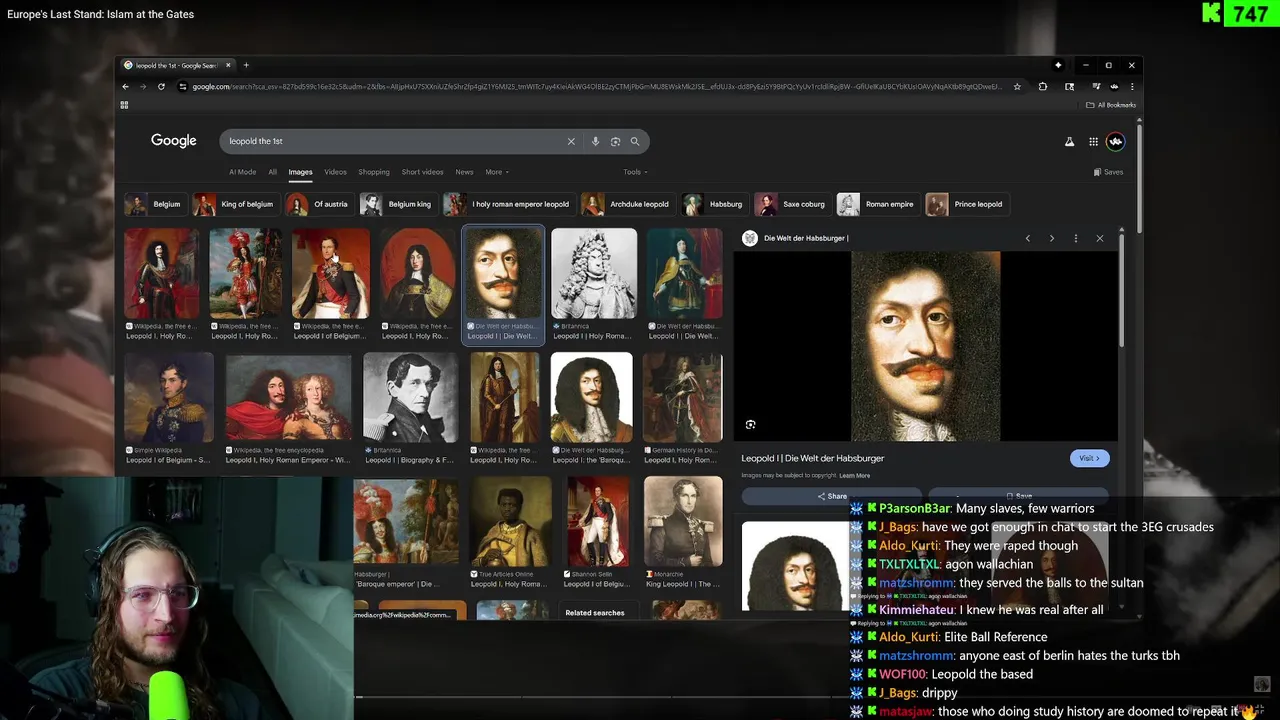Open a new browser tab

click(246, 65)
